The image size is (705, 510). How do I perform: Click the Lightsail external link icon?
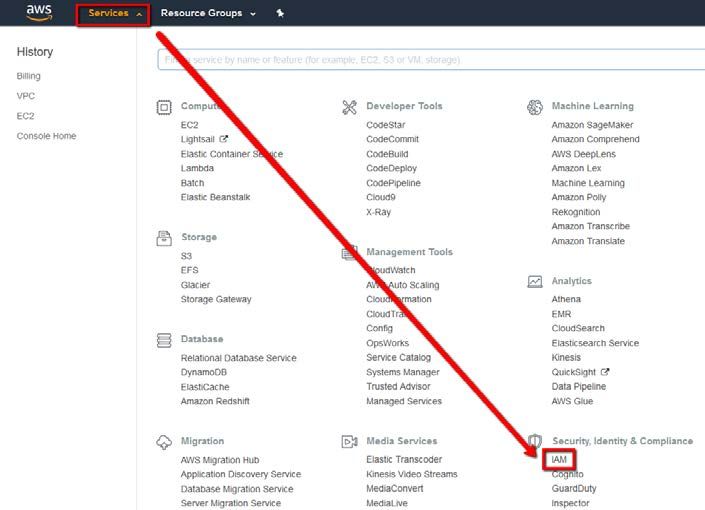(x=223, y=139)
